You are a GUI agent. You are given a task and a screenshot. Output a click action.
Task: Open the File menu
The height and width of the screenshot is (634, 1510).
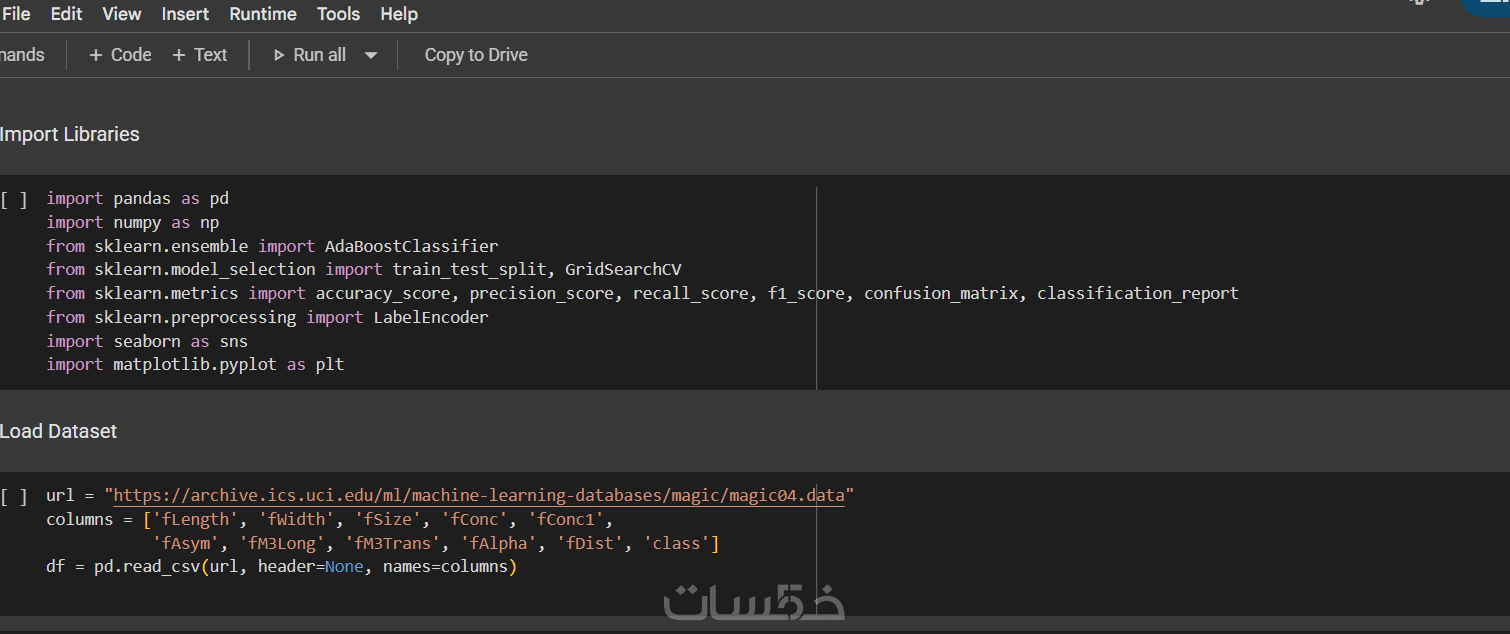pyautogui.click(x=16, y=14)
